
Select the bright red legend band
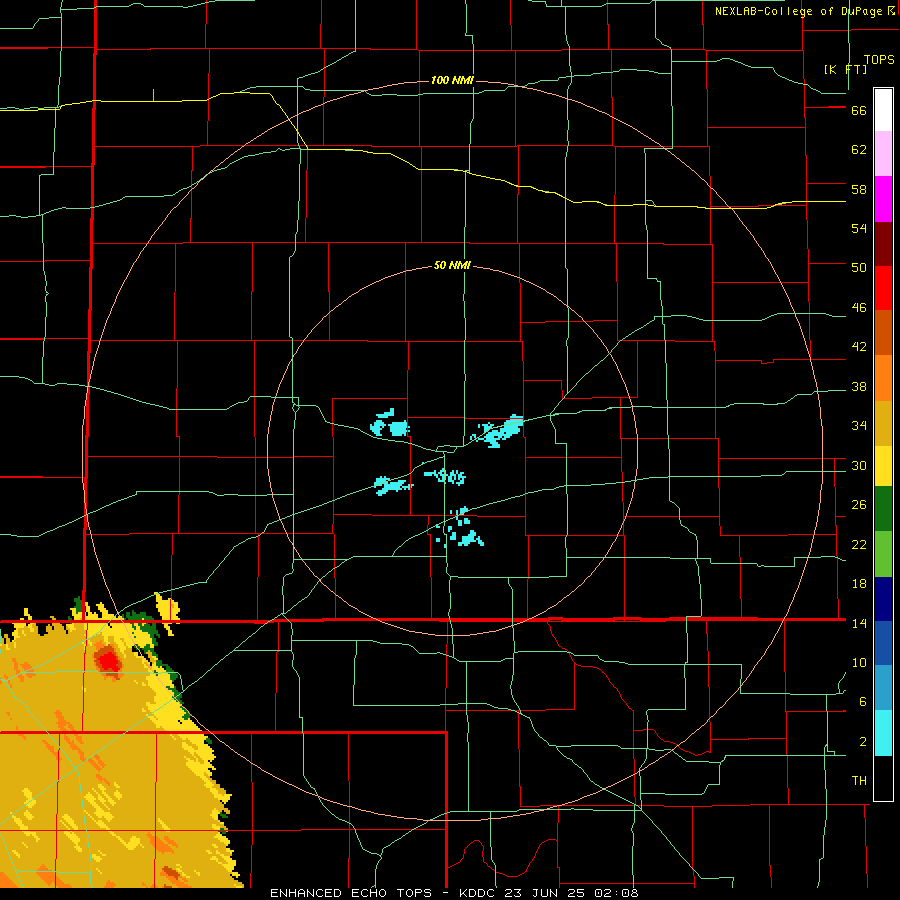click(x=883, y=288)
